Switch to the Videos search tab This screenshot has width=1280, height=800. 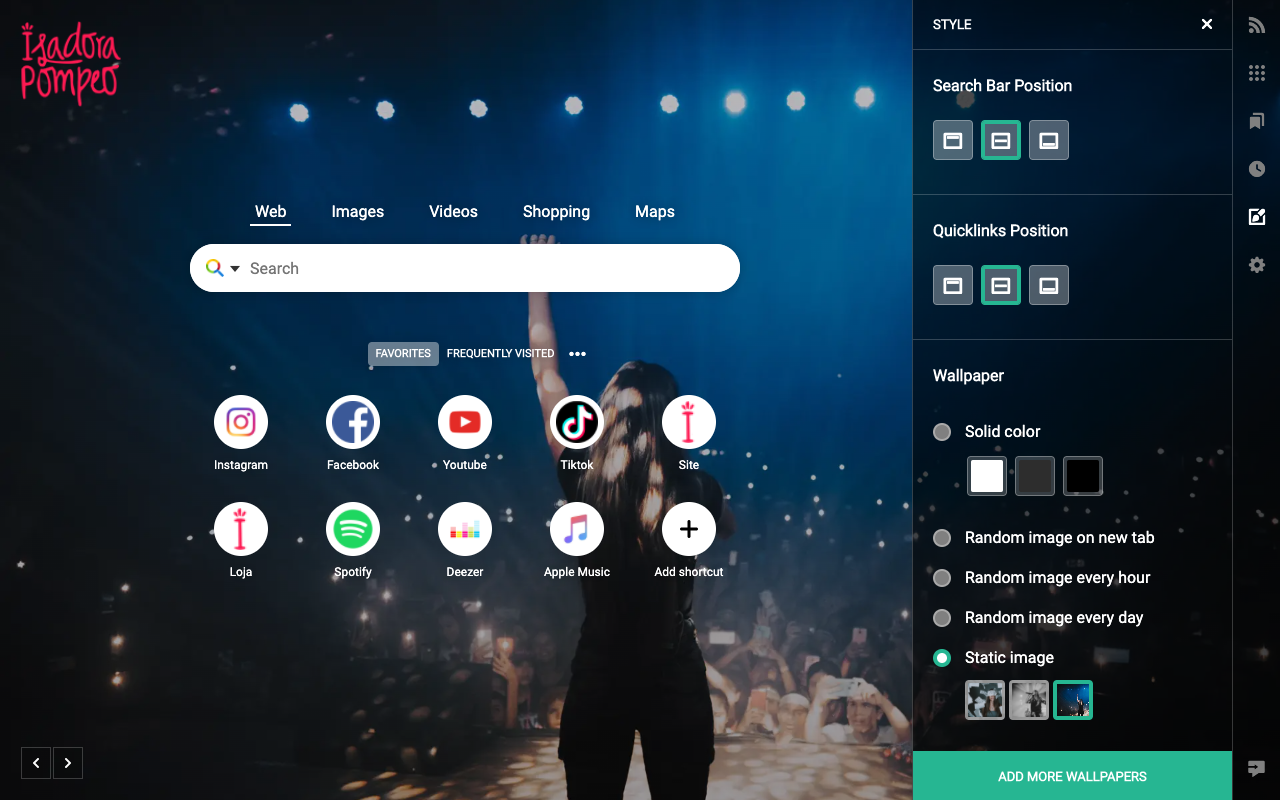(x=453, y=212)
